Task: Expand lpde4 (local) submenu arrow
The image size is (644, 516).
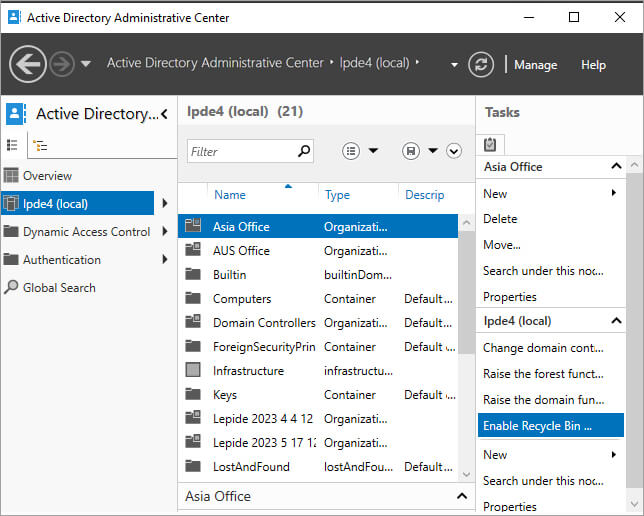Action: 165,203
